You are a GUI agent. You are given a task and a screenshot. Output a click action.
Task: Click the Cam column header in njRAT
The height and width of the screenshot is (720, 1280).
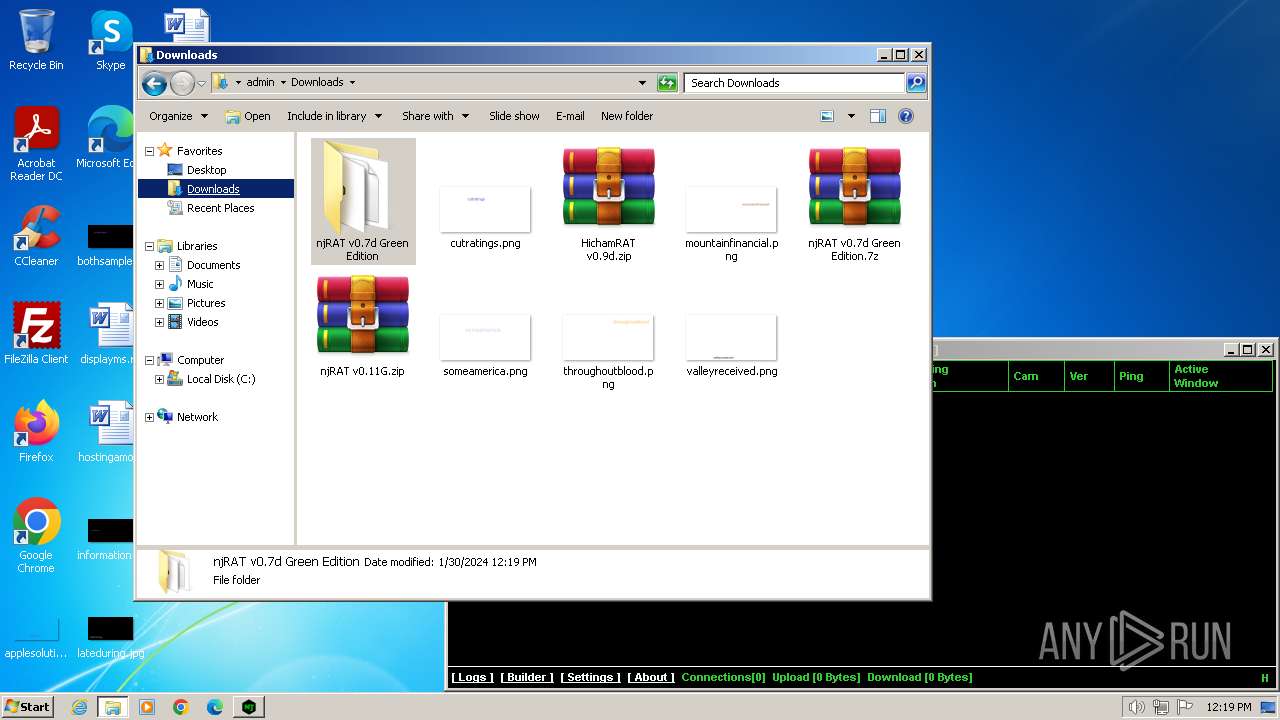[1035, 376]
